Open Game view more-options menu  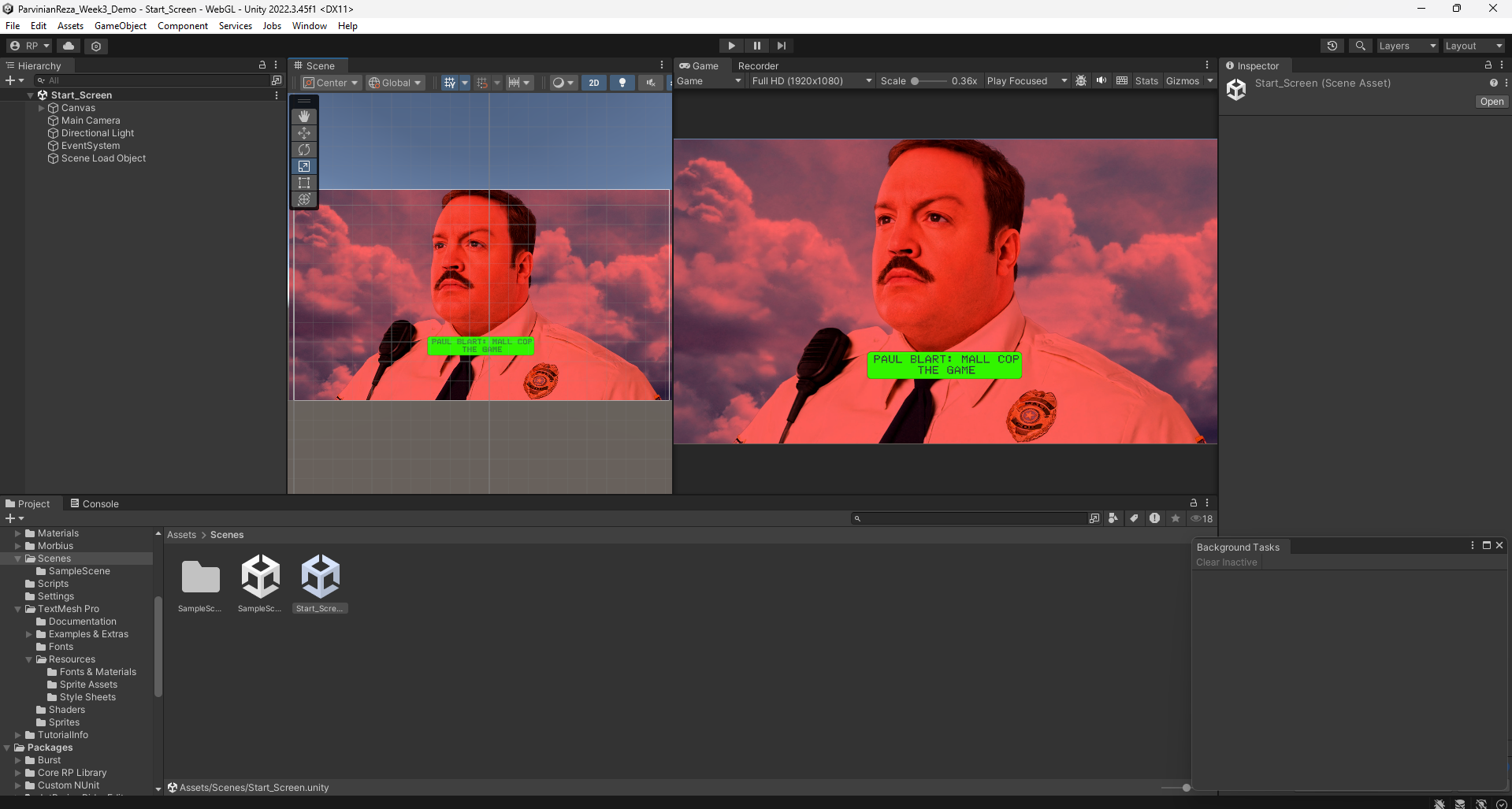[1207, 65]
